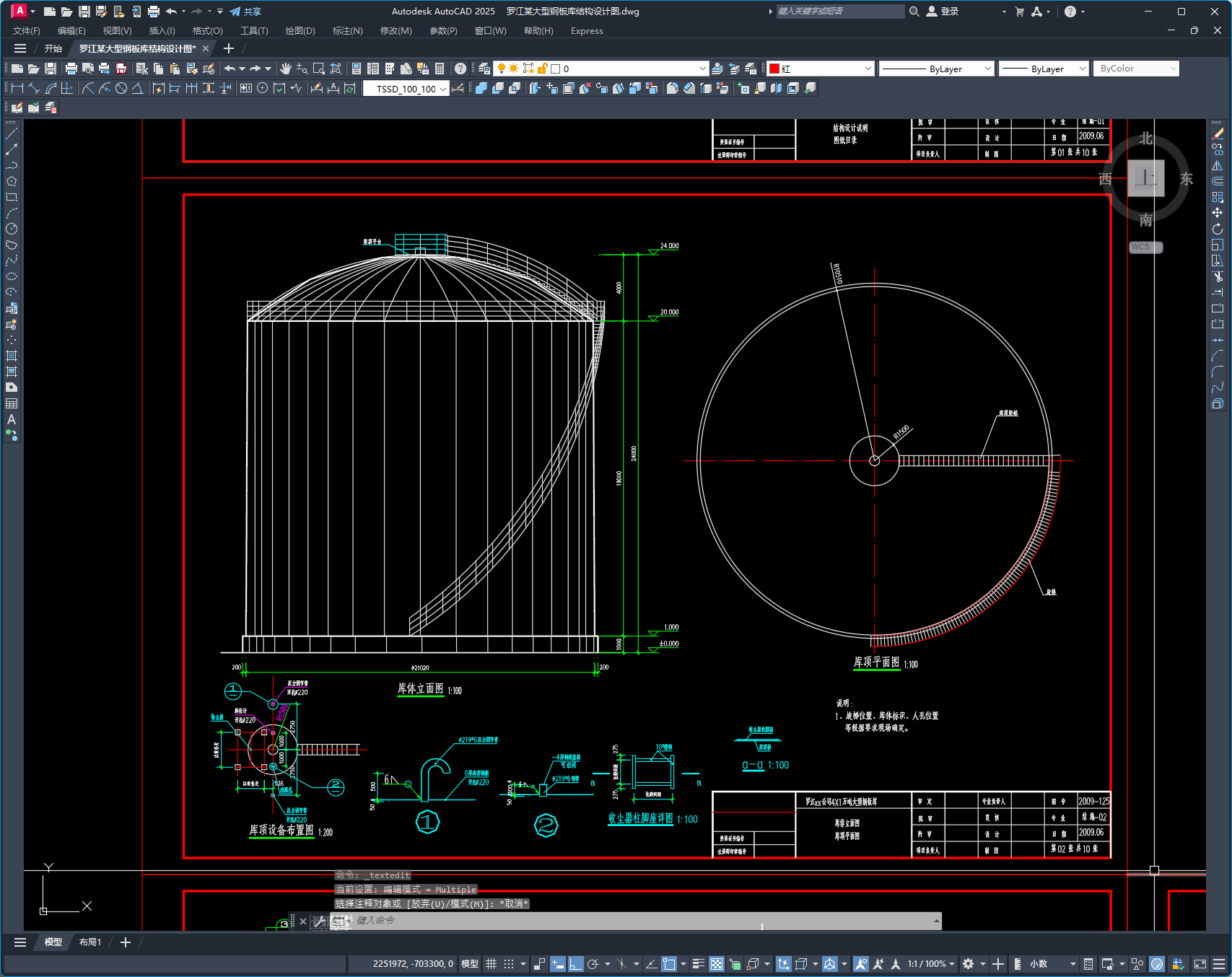Screen dimensions: 1232x977
Task: Toggle Ortho mode in status bar
Action: (x=575, y=964)
